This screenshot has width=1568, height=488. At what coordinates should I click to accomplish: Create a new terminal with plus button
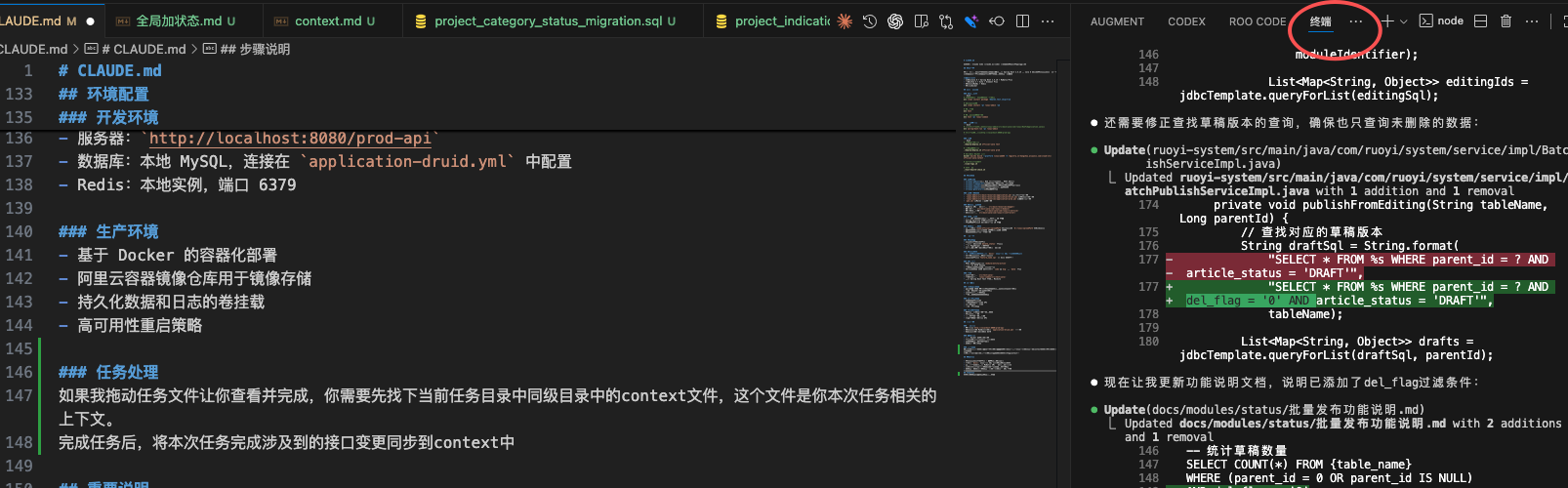pos(1387,20)
